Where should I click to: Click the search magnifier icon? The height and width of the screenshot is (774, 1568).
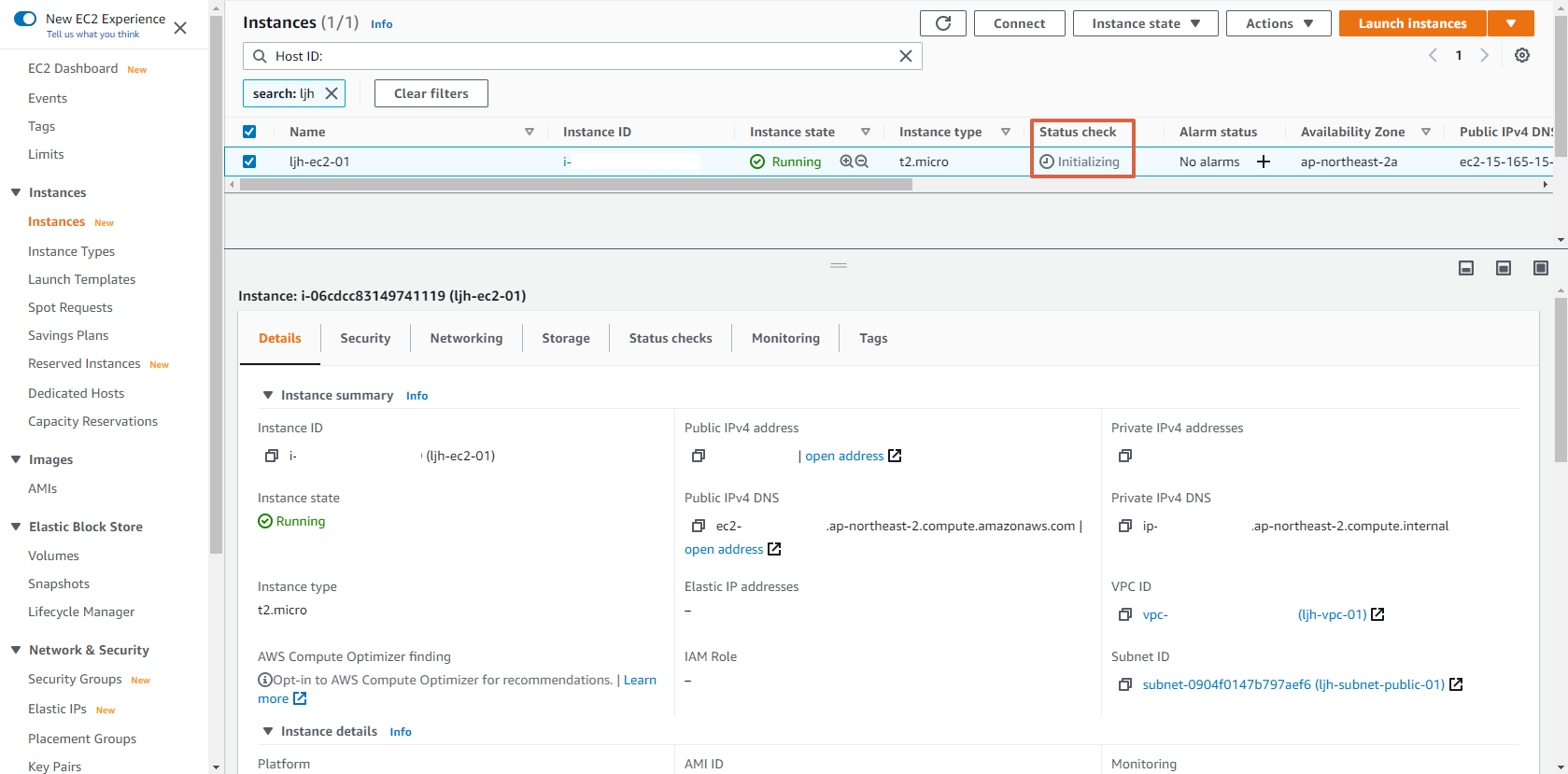[260, 56]
